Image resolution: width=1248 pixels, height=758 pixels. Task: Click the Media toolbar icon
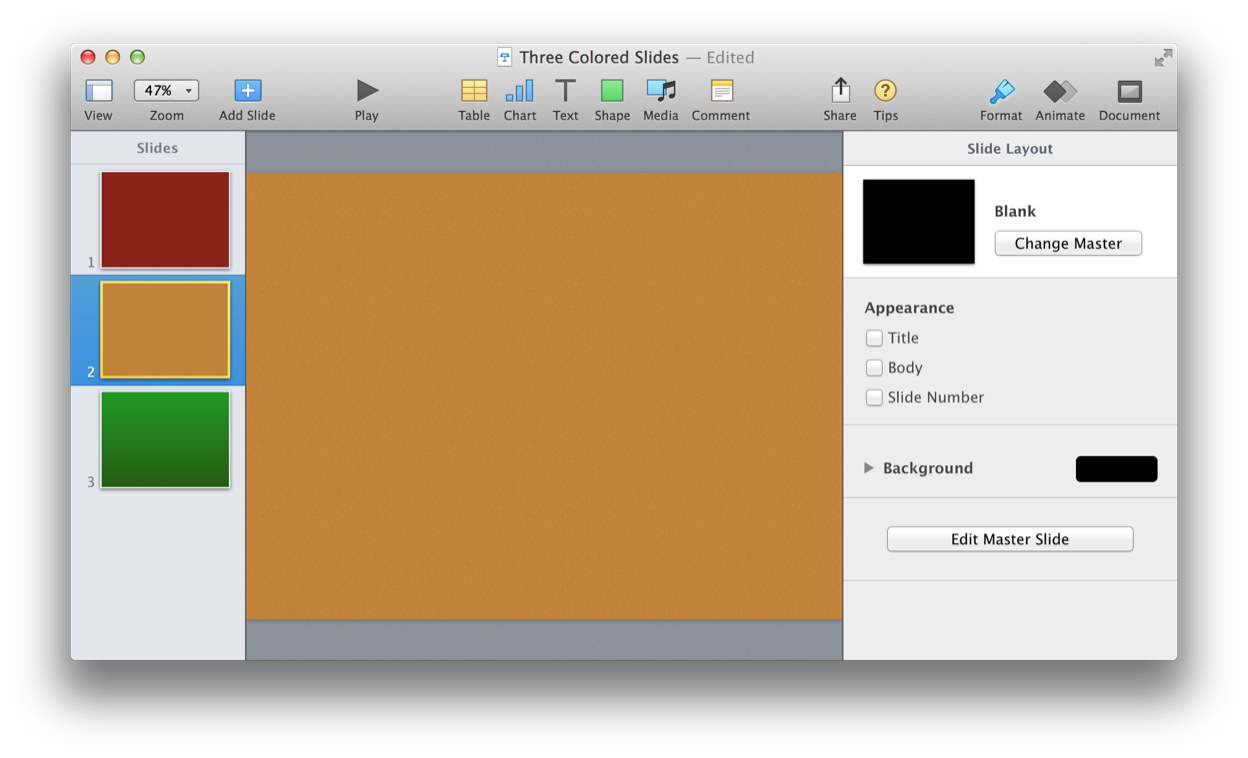(x=660, y=91)
